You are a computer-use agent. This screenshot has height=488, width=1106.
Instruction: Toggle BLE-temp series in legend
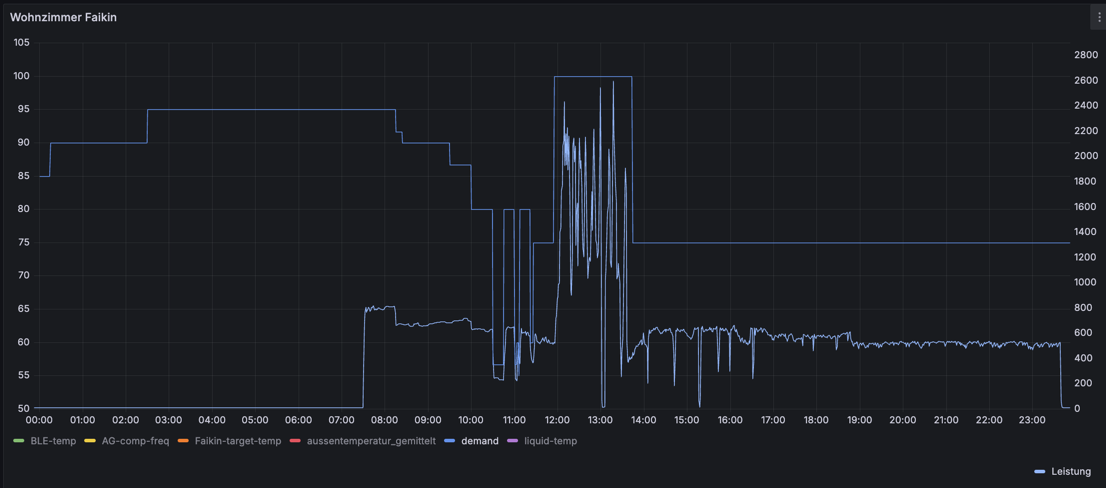(53, 441)
